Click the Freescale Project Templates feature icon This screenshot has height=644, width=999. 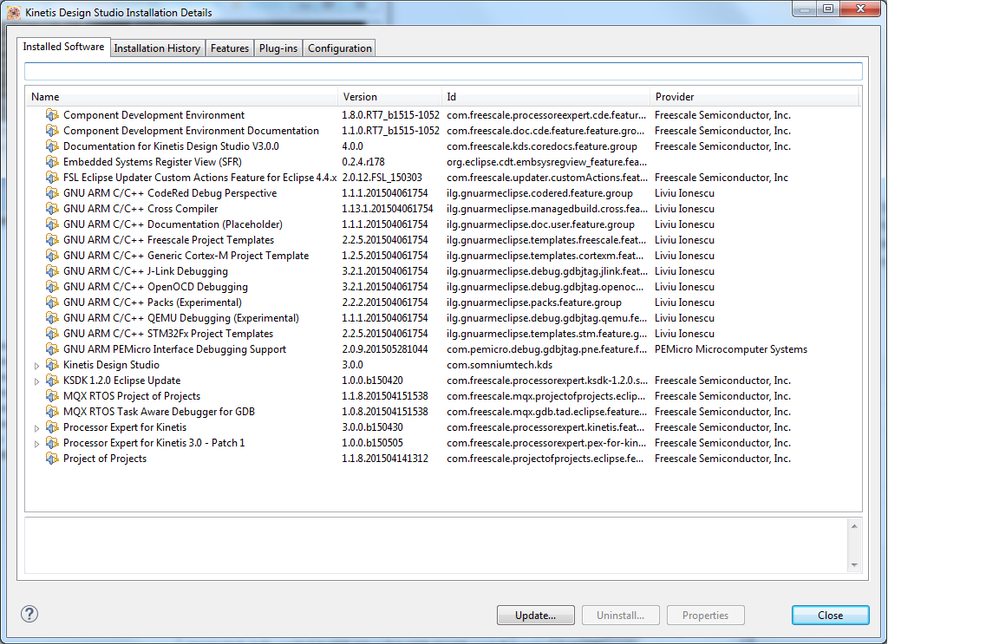(52, 240)
